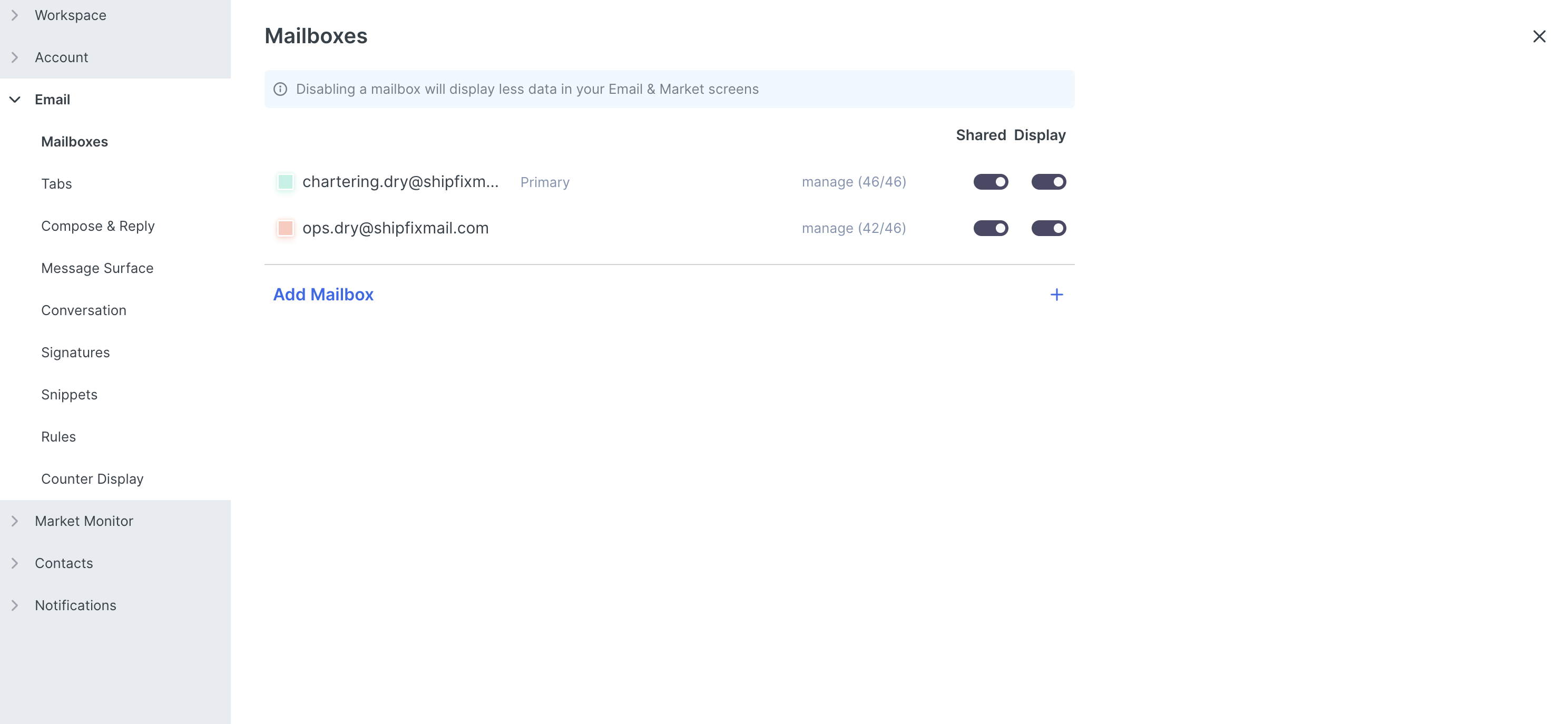Viewport: 1568px width, 724px height.
Task: Click the plus icon beside Add Mailbox
Action: click(1056, 295)
